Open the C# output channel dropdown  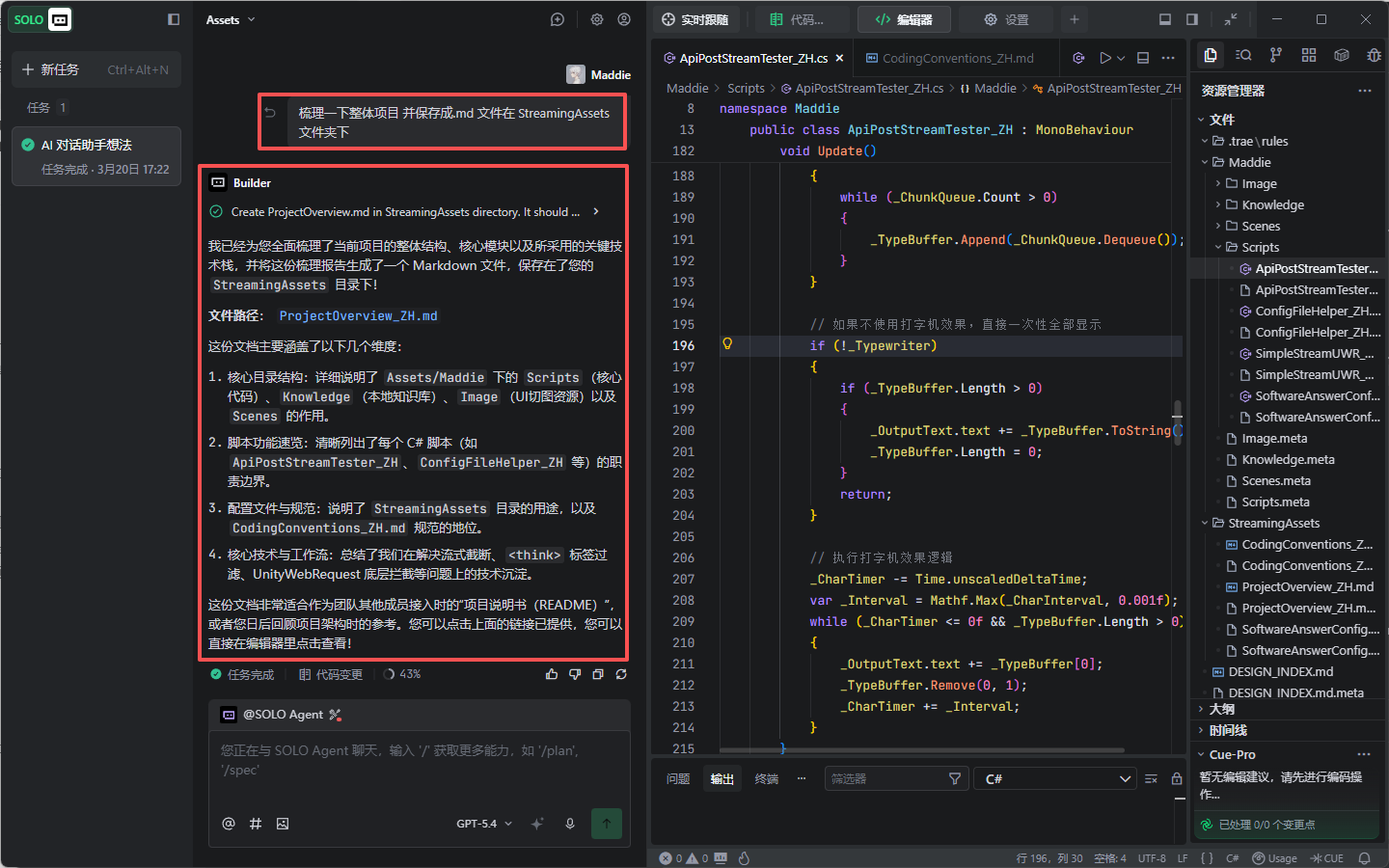point(1055,778)
